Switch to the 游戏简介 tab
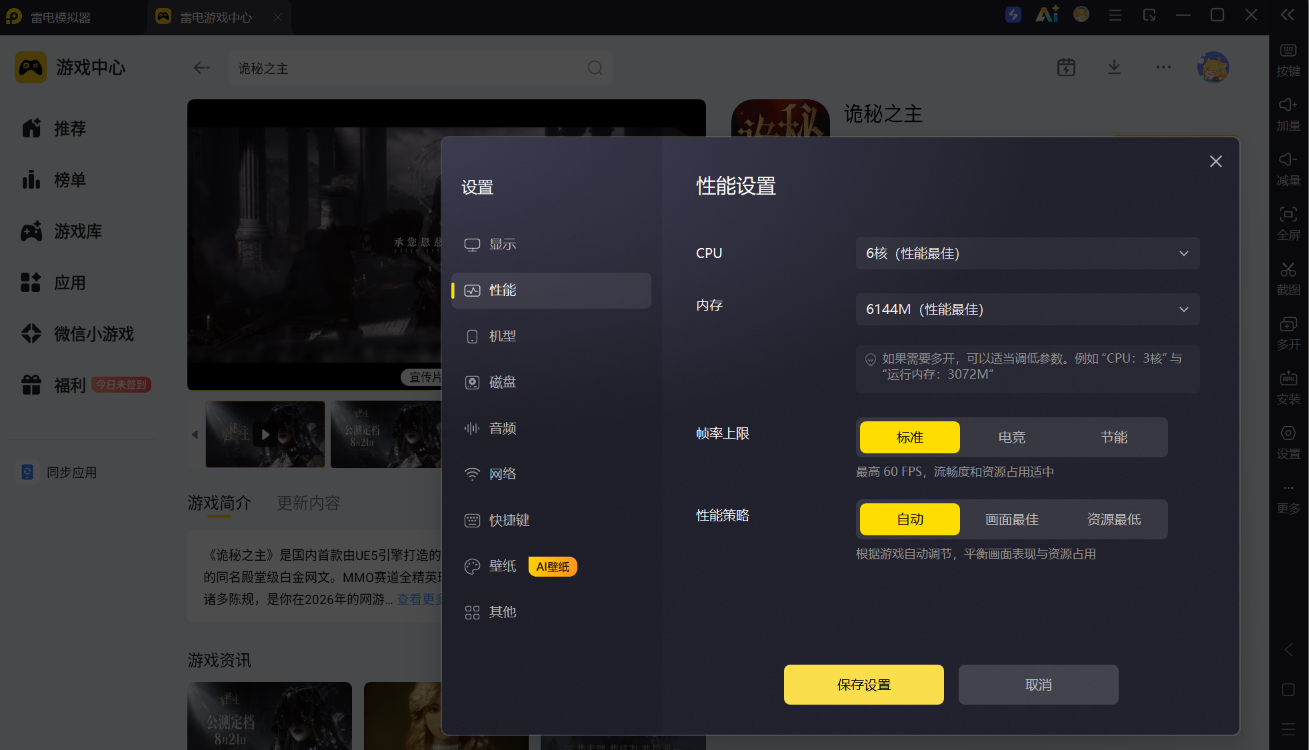This screenshot has height=750, width=1309. click(x=220, y=503)
